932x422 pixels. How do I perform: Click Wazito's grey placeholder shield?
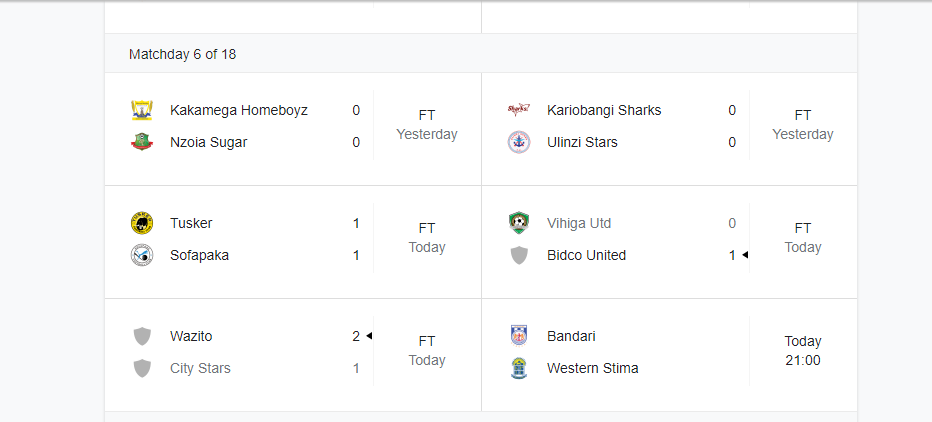(142, 336)
